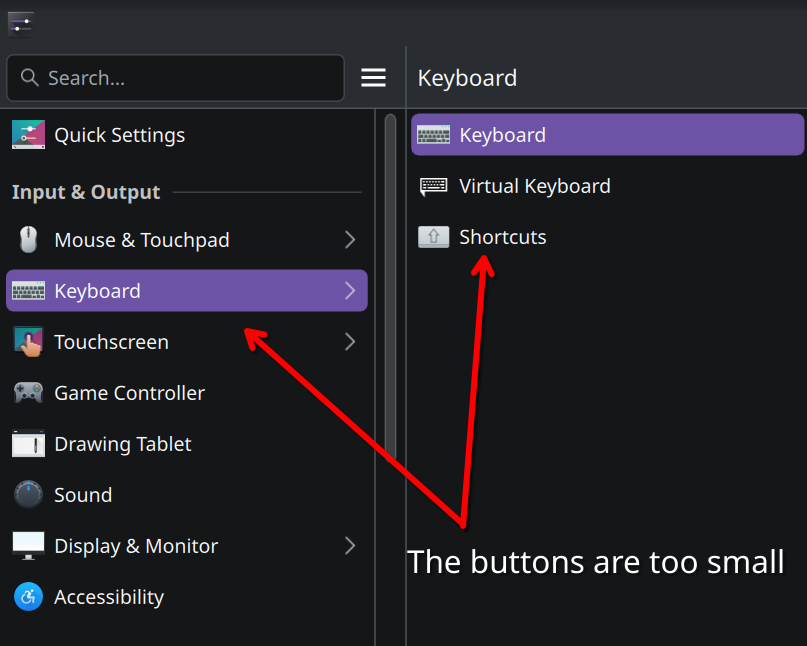Viewport: 807px width, 646px height.
Task: Click the sidebar vertical scrollbar
Action: (390, 300)
